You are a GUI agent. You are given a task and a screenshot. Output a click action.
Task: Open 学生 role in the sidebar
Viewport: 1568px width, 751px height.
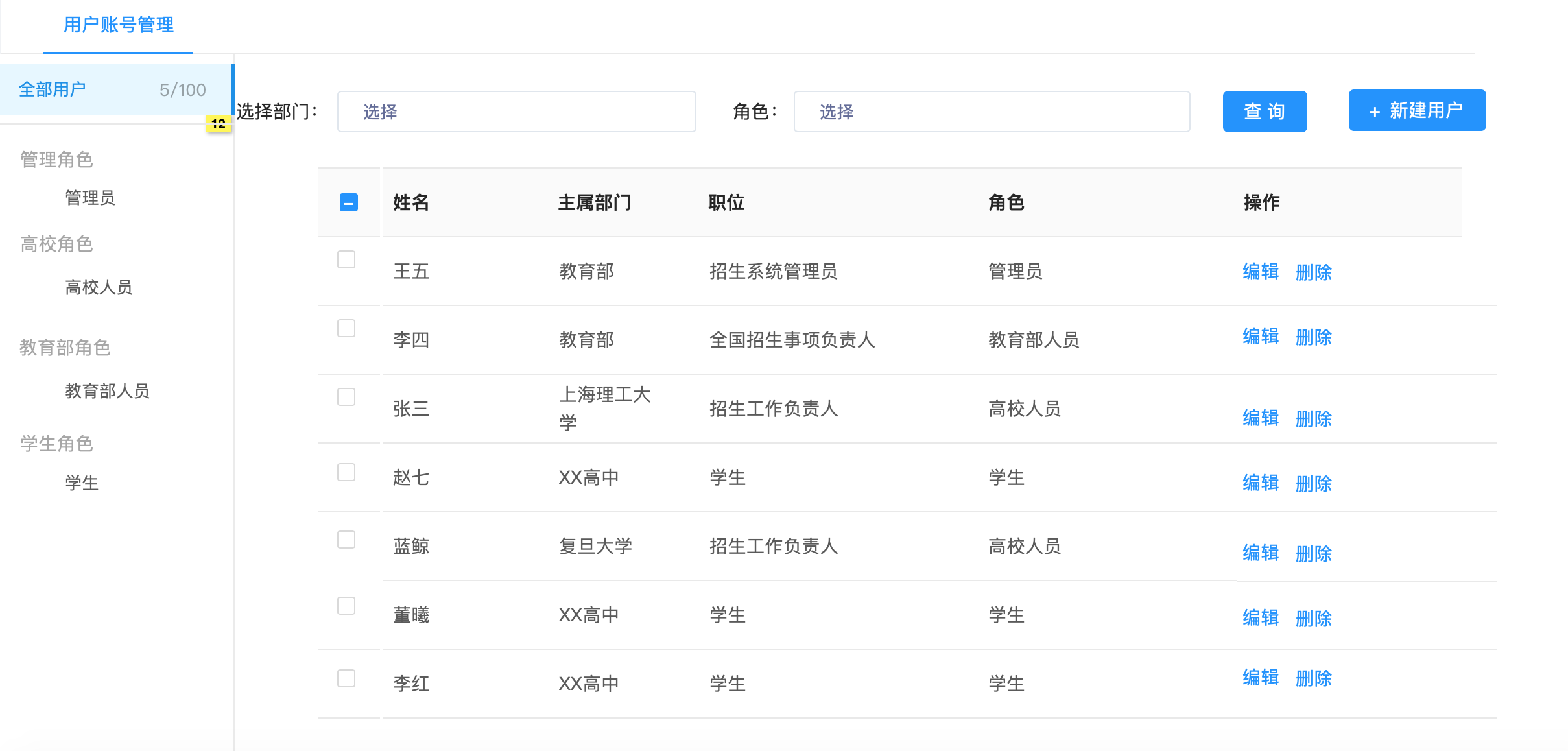pos(82,483)
